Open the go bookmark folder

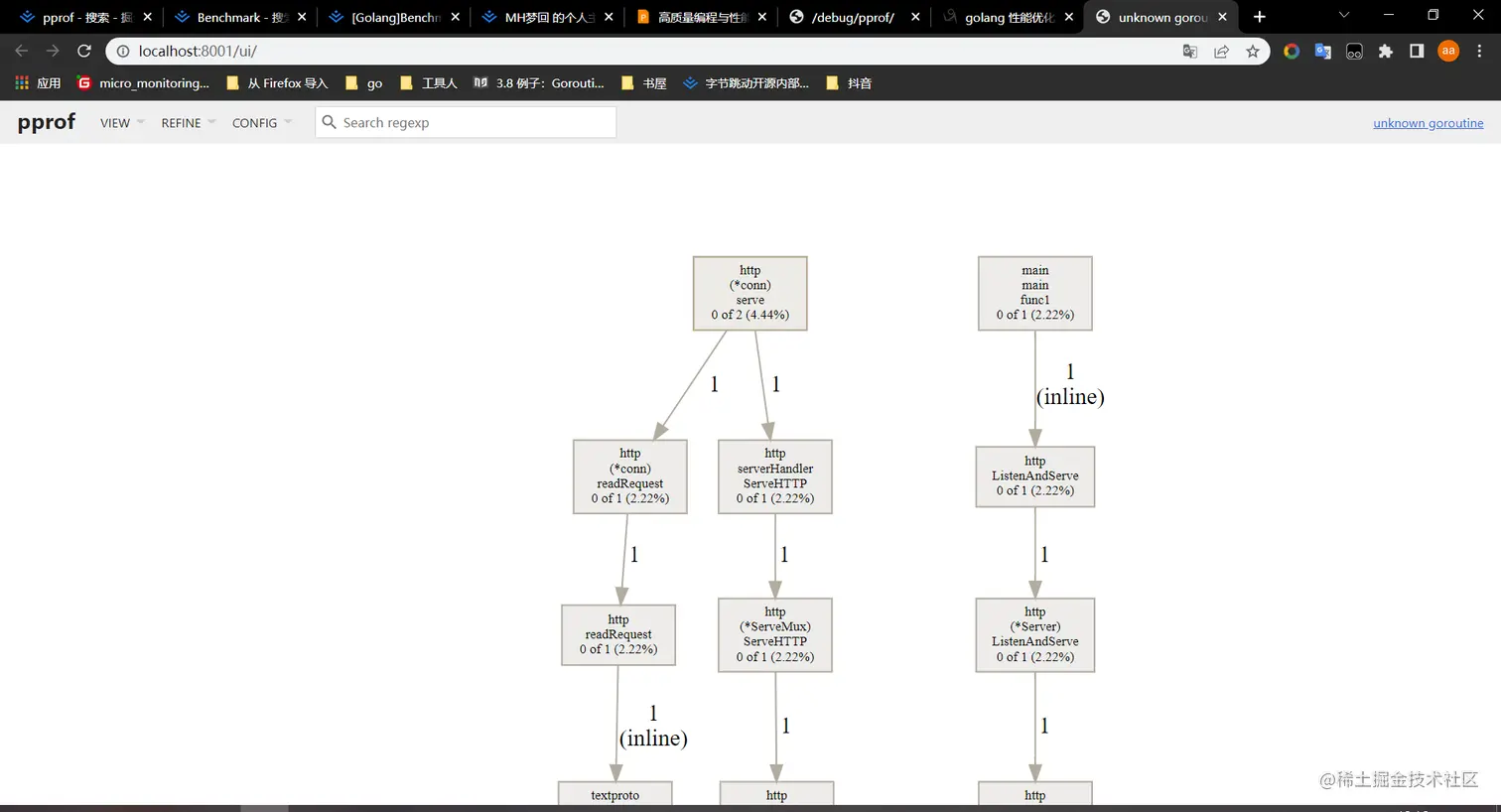[x=363, y=83]
